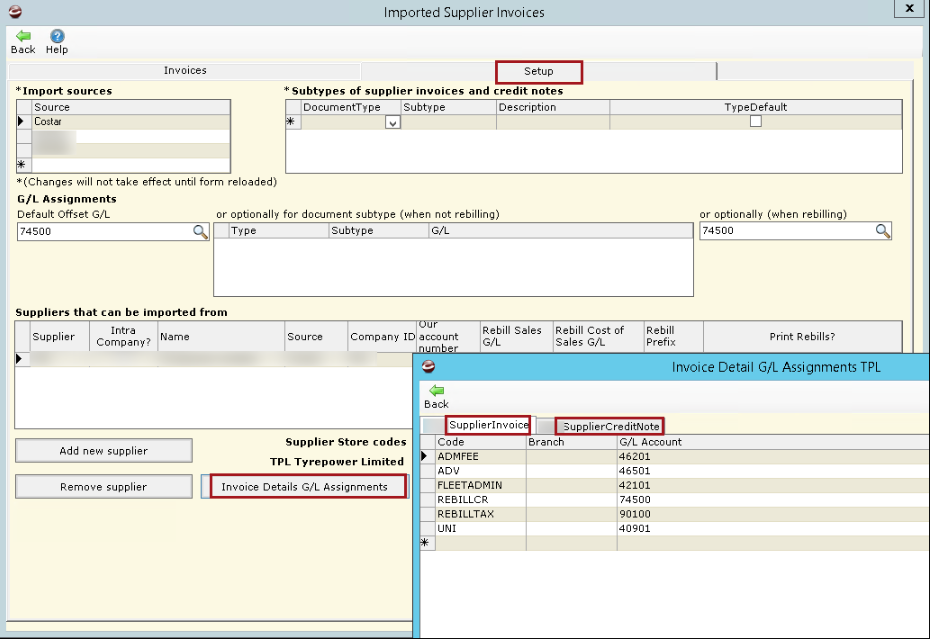
Task: Toggle the TypeDefault checkbox
Action: point(756,121)
